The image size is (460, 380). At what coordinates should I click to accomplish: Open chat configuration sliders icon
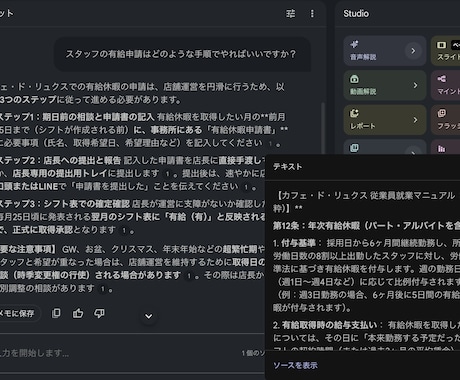point(290,14)
